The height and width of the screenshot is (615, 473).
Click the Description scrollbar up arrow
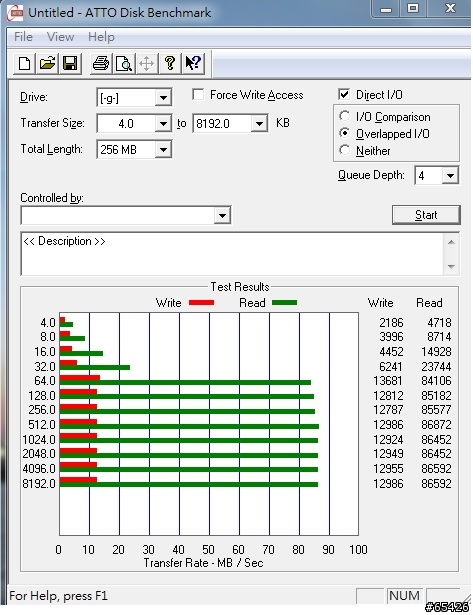click(x=451, y=242)
